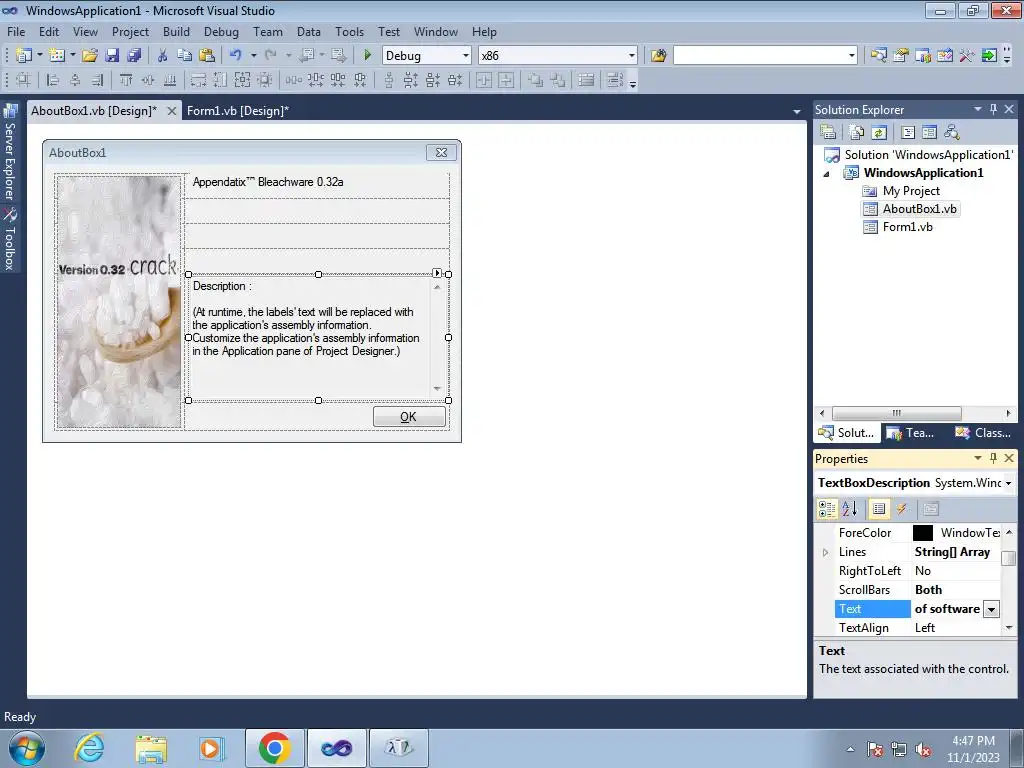1024x768 pixels.
Task: Open the Tools menu
Action: click(349, 31)
